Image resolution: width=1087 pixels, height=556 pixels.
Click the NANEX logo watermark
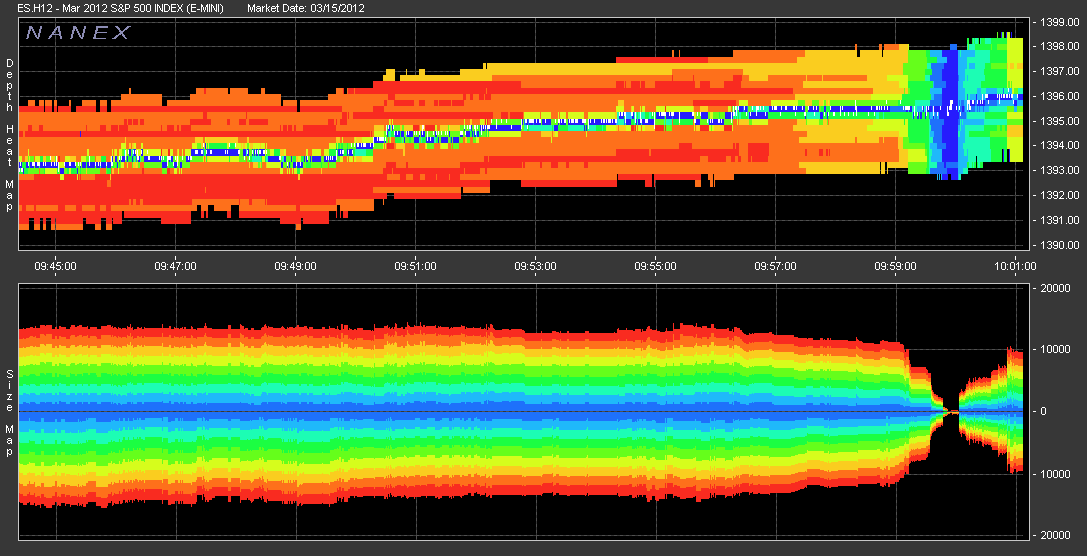click(x=78, y=32)
